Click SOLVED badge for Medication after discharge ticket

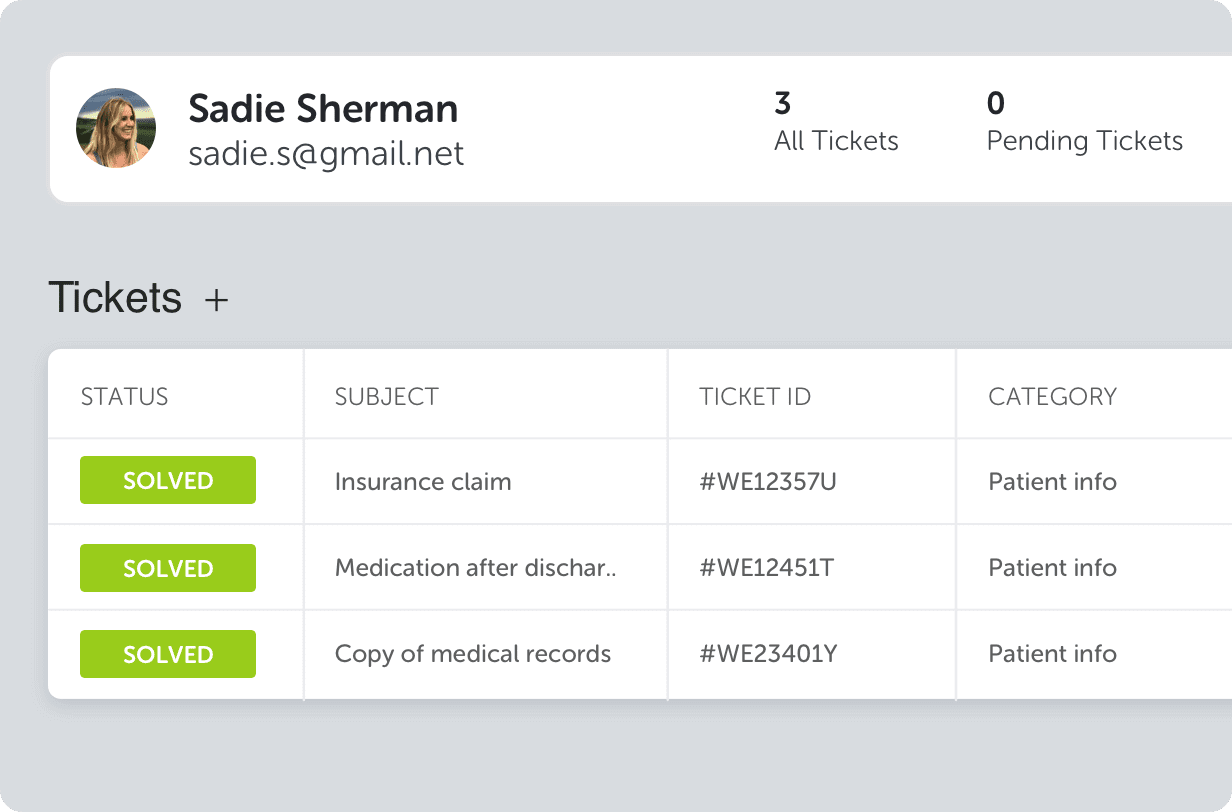point(168,568)
